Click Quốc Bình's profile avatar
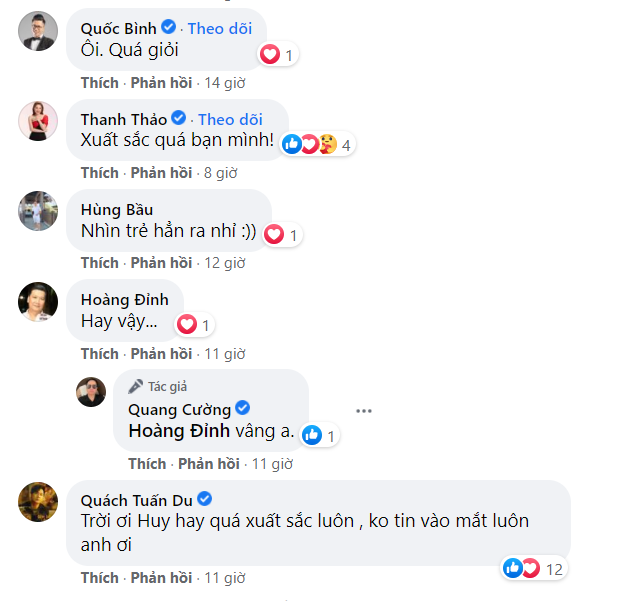This screenshot has width=622, height=601. [38, 33]
